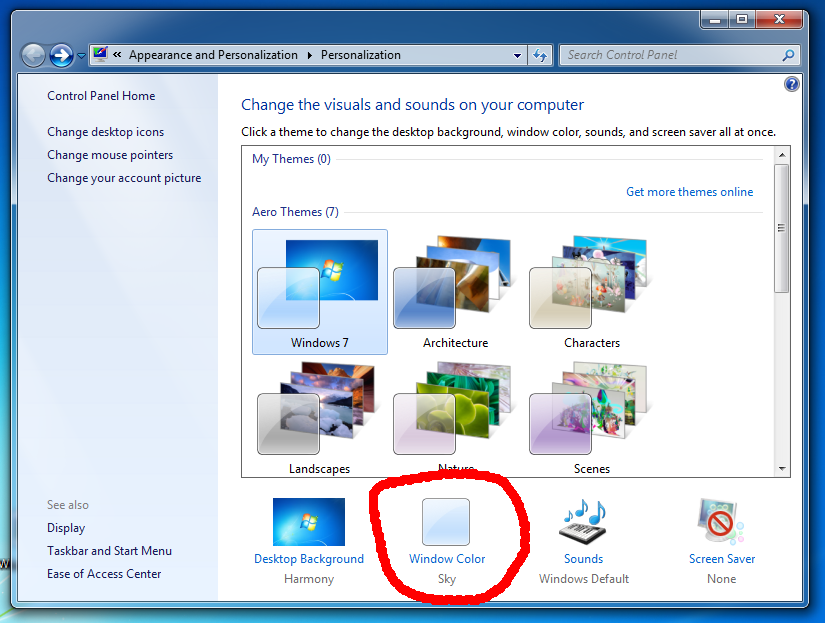Open Taskbar and Start Menu settings
Image resolution: width=825 pixels, height=623 pixels.
(109, 550)
